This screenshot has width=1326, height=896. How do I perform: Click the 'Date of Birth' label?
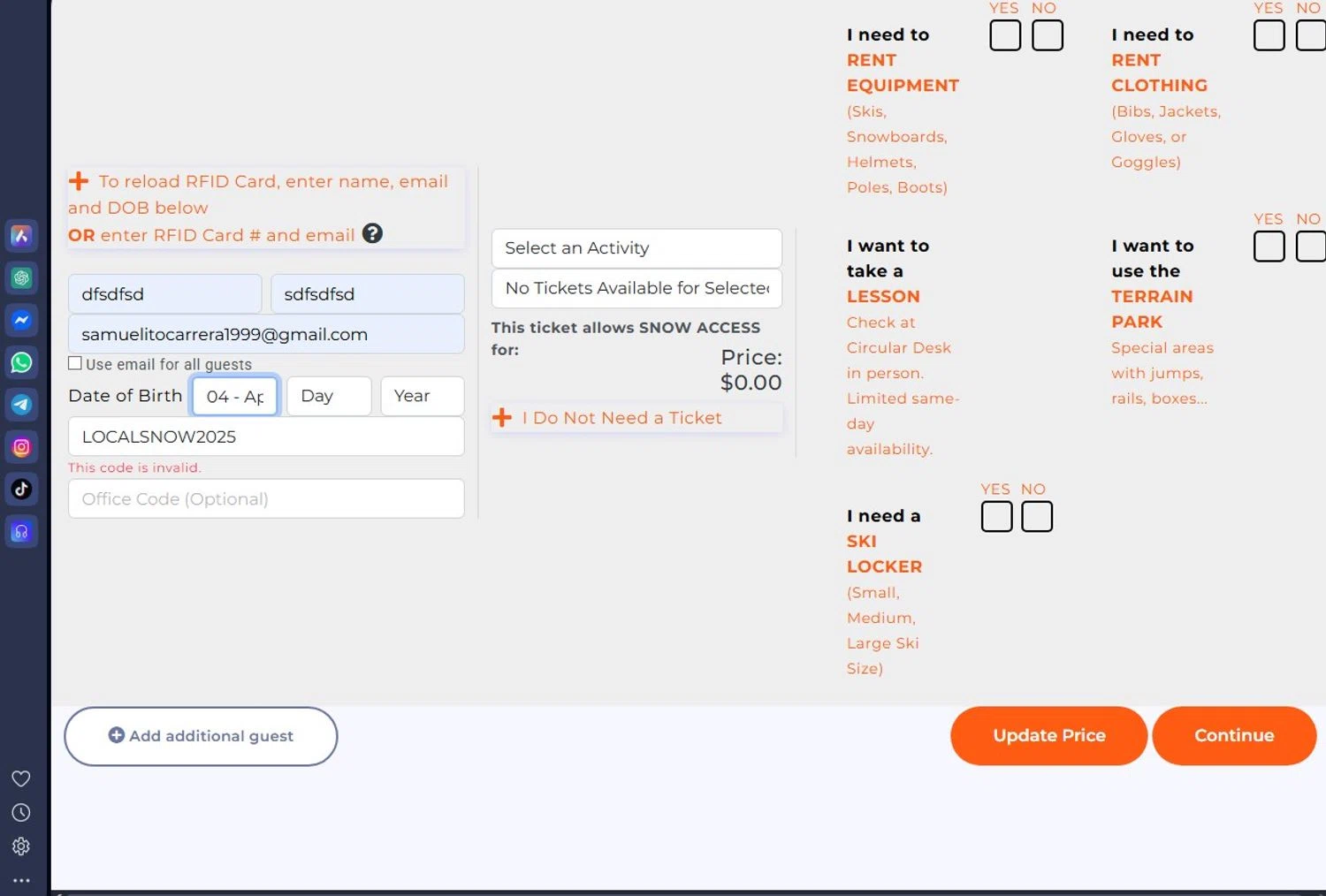(126, 395)
